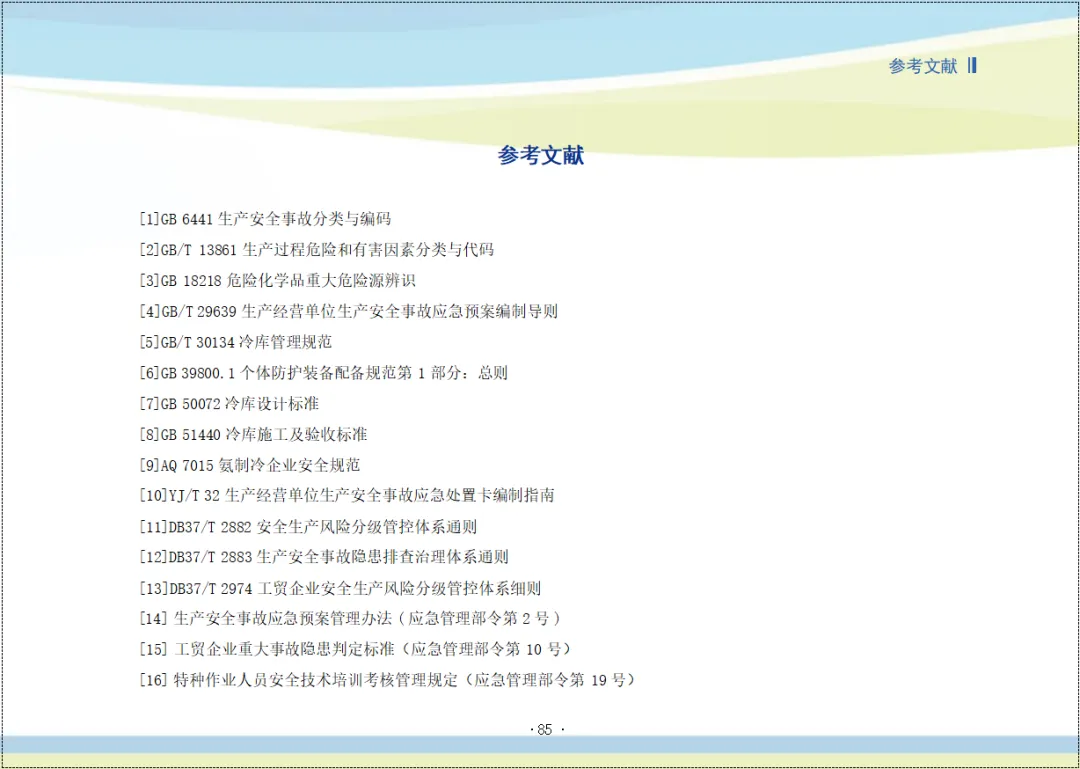Click the centered 参考文献 page title
This screenshot has width=1080, height=769.
point(541,156)
